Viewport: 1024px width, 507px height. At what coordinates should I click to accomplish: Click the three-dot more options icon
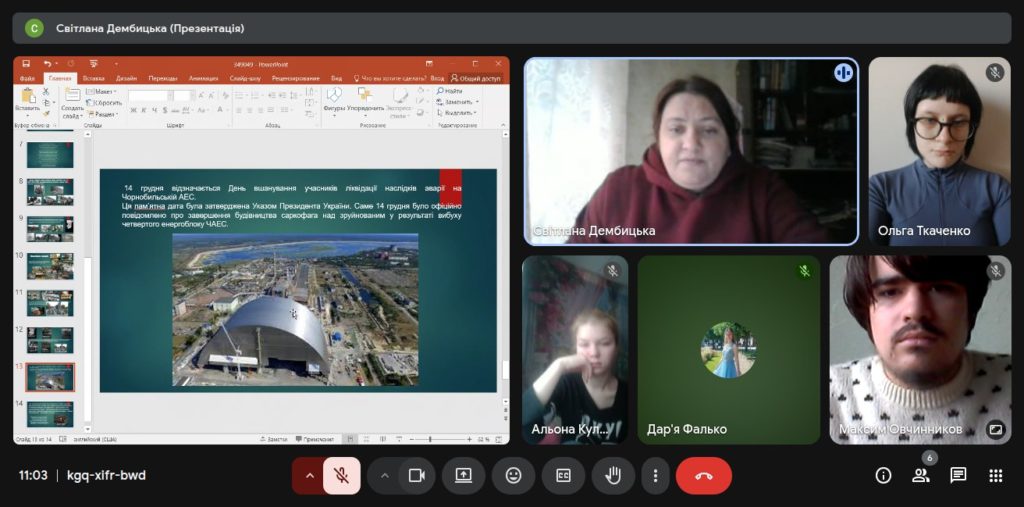point(655,476)
